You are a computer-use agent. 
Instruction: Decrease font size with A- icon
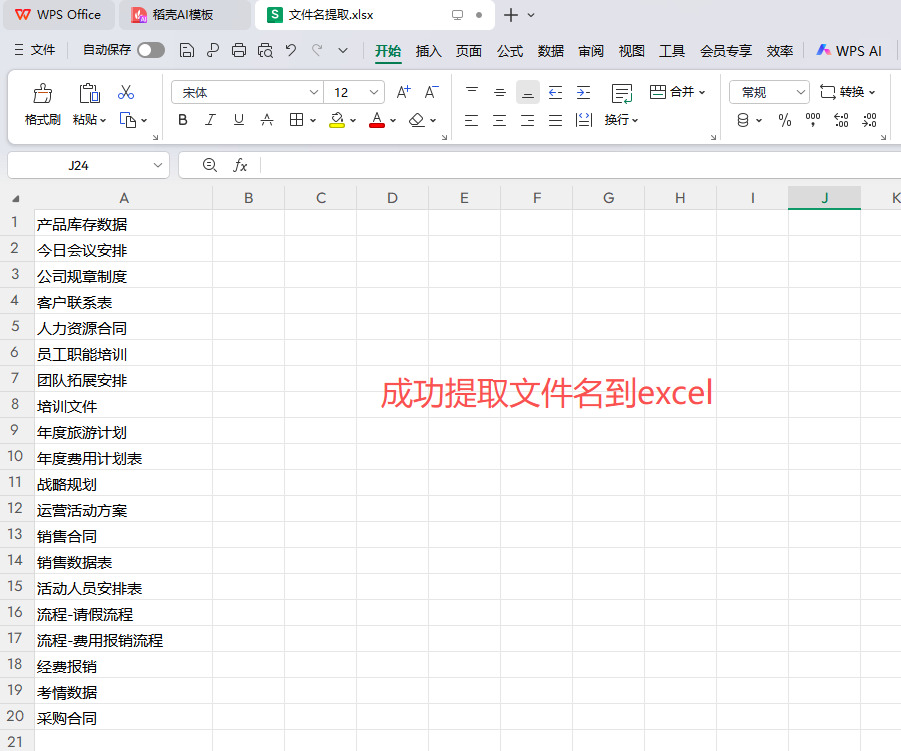[x=431, y=92]
